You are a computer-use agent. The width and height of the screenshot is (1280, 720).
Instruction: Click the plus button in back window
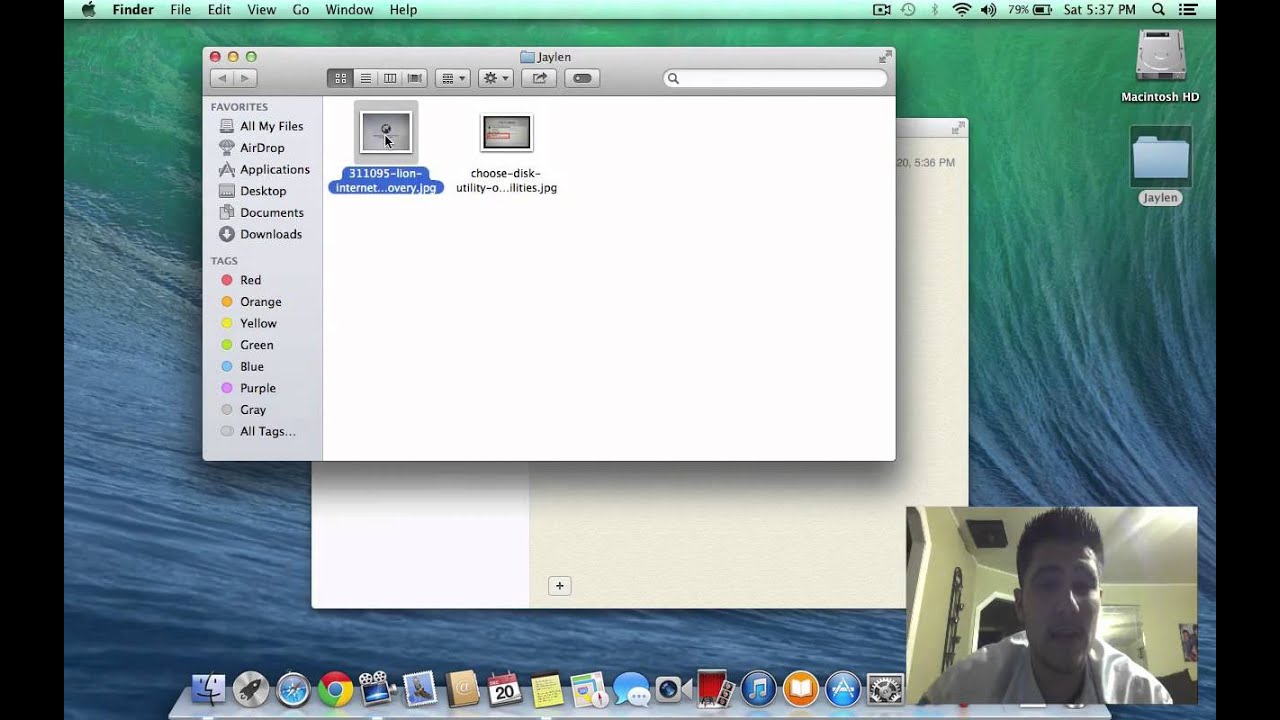click(x=560, y=586)
